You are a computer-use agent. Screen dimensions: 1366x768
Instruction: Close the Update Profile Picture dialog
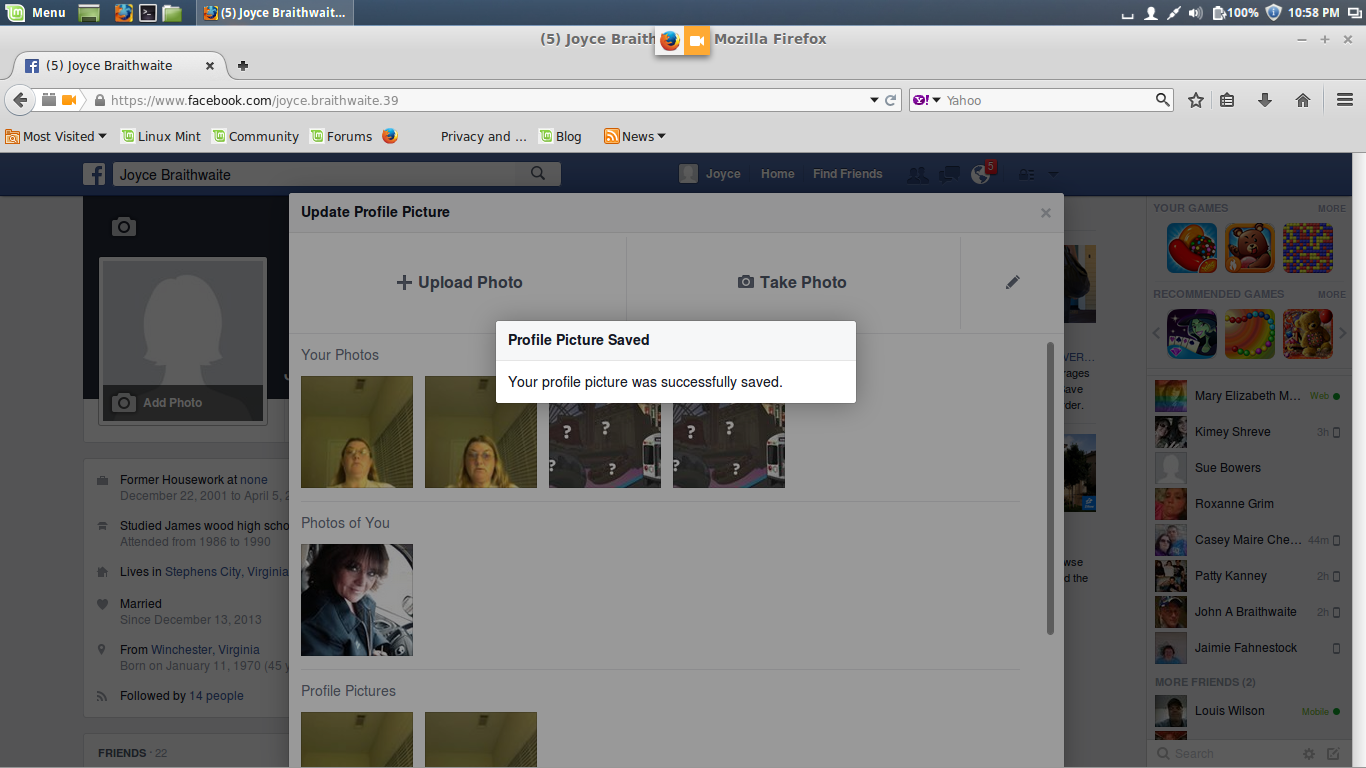point(1046,213)
